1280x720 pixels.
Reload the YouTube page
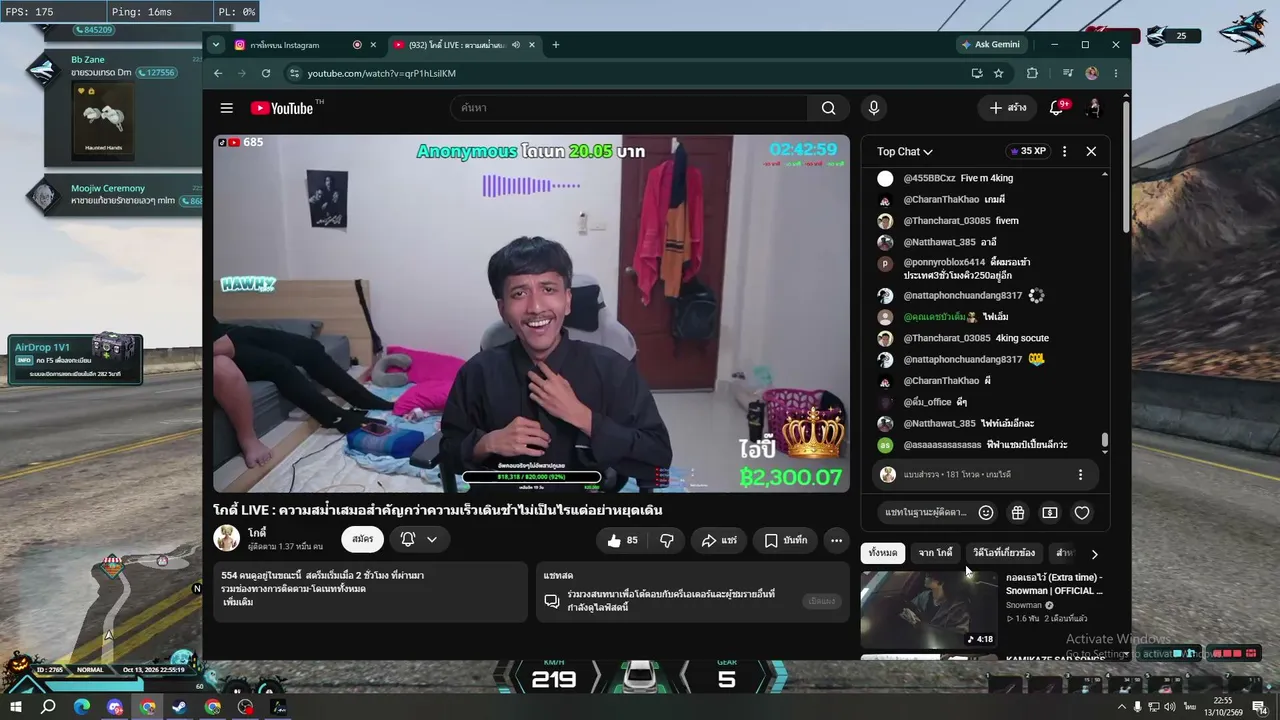point(266,73)
